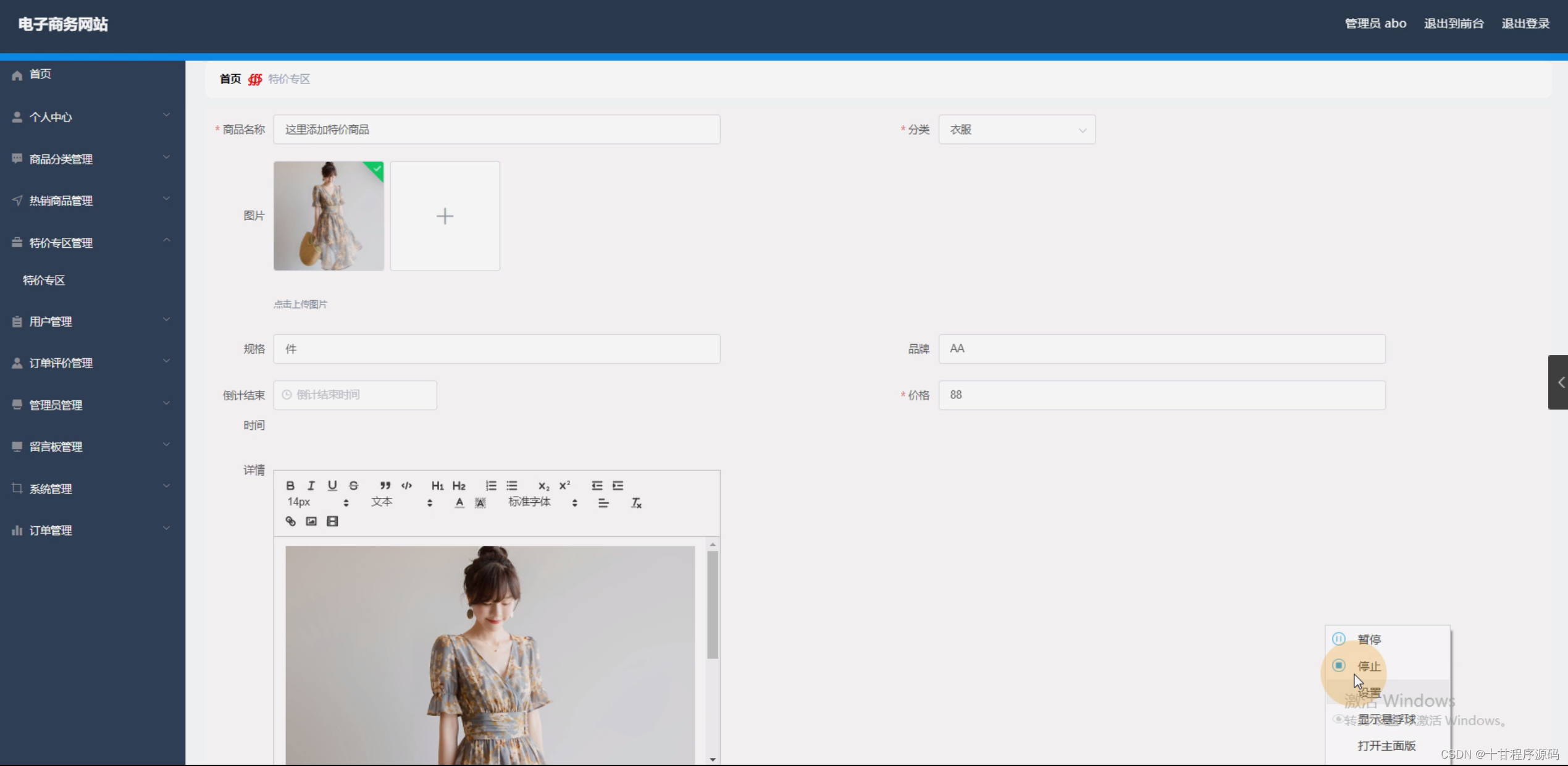Toggle strikethrough formatting in editor
Image resolution: width=1568 pixels, height=766 pixels.
(x=353, y=486)
